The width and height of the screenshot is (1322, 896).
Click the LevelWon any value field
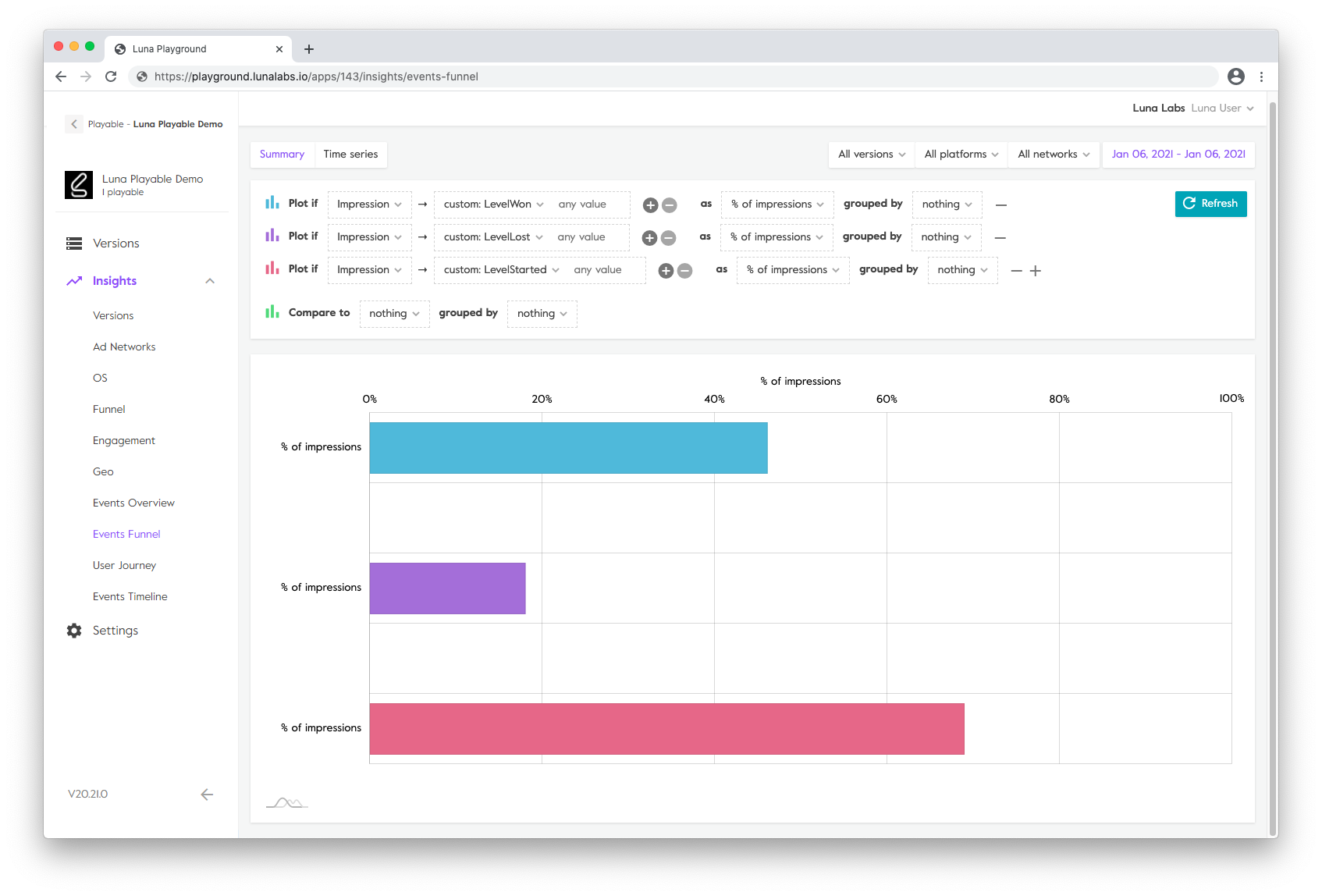pyautogui.click(x=589, y=204)
